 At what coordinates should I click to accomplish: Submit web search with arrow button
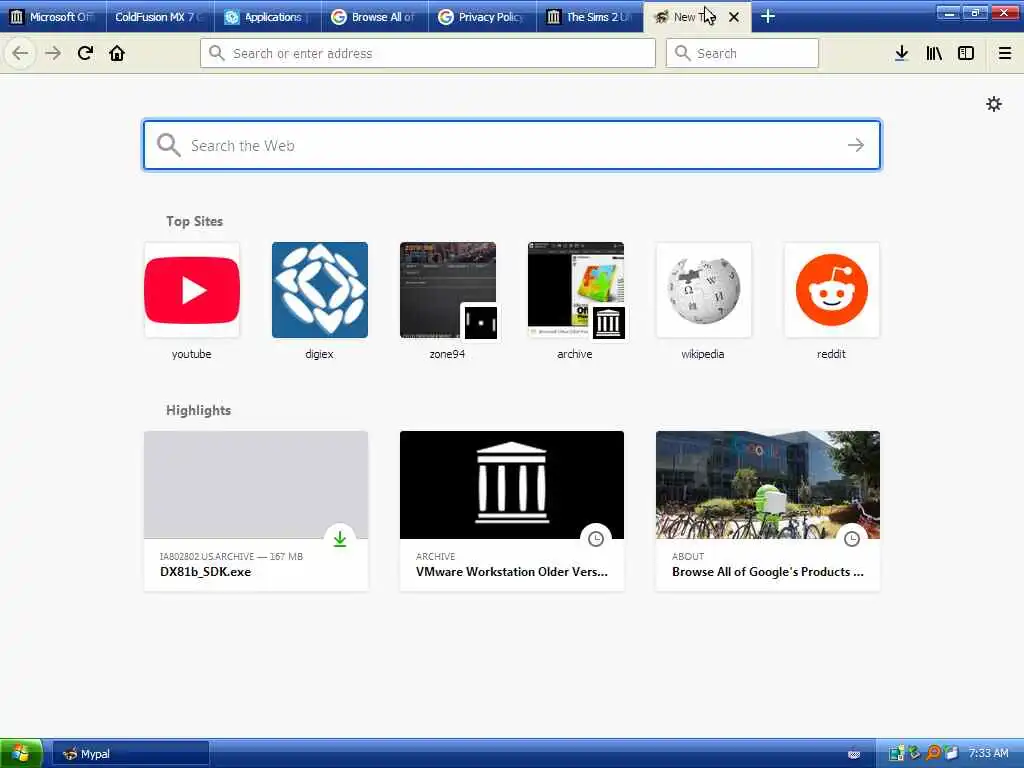pyautogui.click(x=856, y=145)
